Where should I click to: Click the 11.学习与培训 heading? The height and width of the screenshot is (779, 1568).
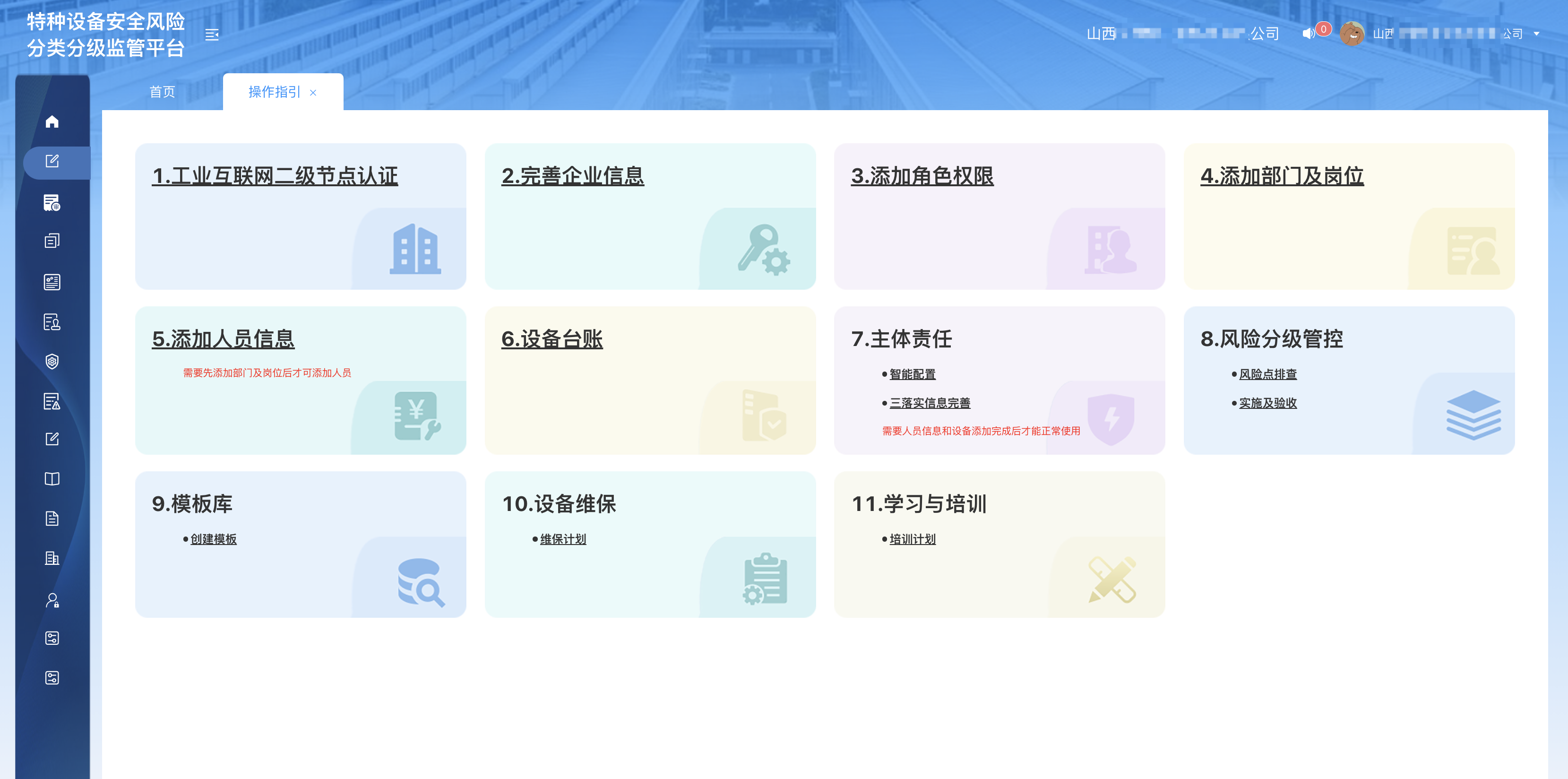(x=919, y=504)
